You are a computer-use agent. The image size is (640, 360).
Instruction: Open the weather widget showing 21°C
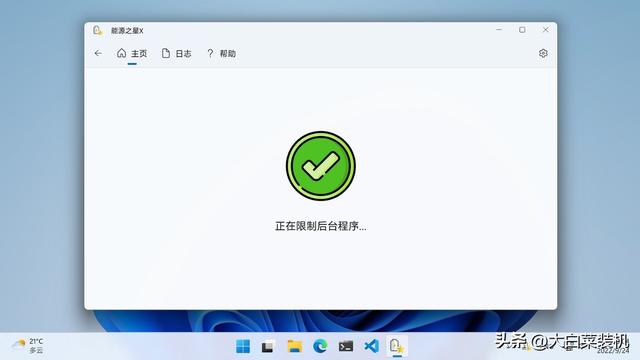pyautogui.click(x=28, y=346)
